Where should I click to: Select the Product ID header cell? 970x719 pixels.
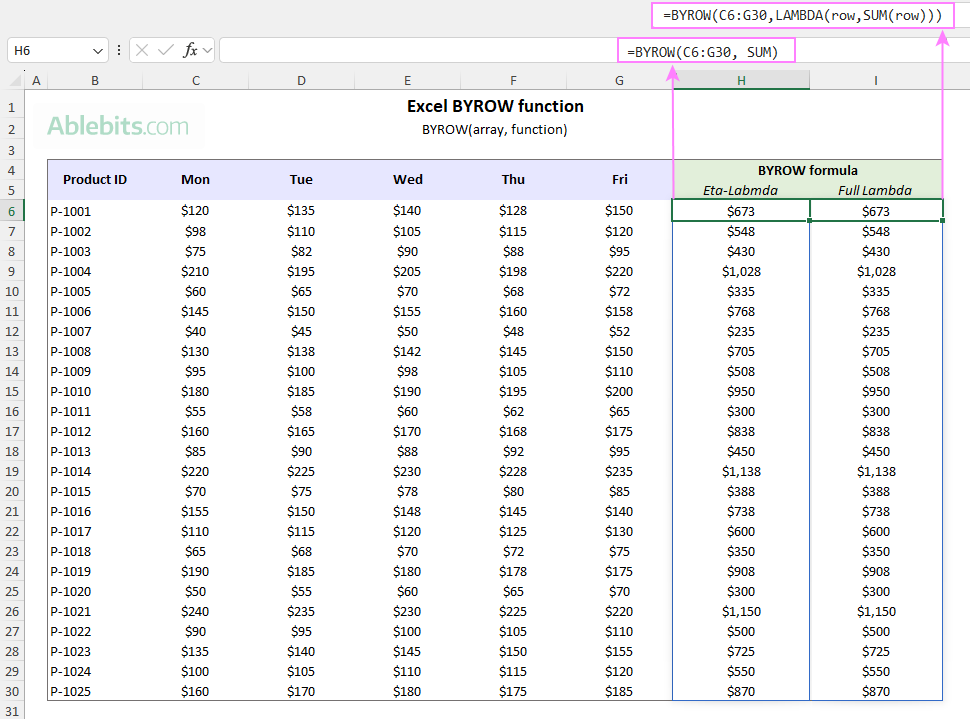[x=95, y=180]
